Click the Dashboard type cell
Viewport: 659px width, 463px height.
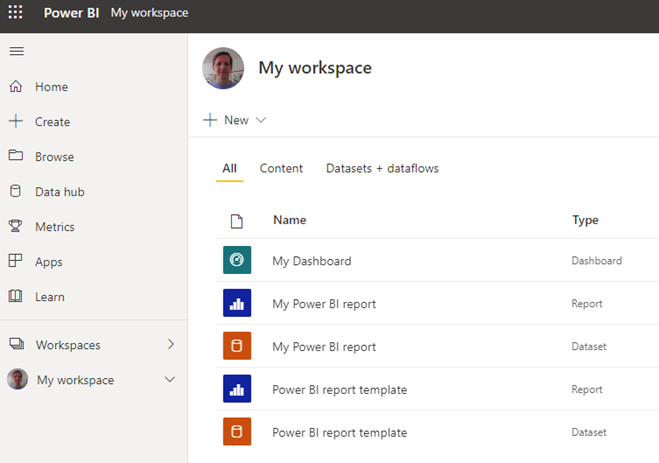(596, 261)
